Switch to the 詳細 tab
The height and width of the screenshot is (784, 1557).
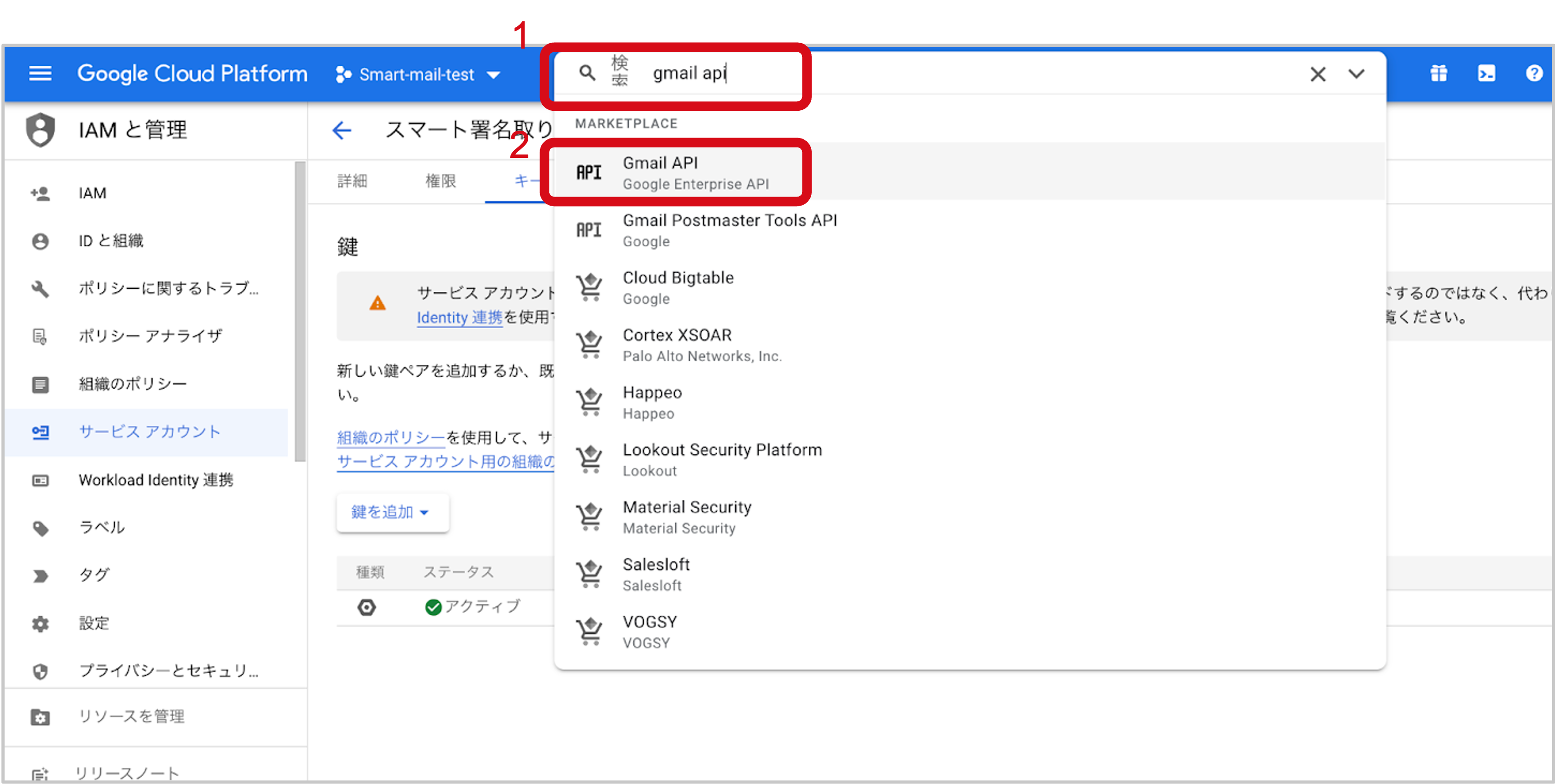tap(352, 181)
